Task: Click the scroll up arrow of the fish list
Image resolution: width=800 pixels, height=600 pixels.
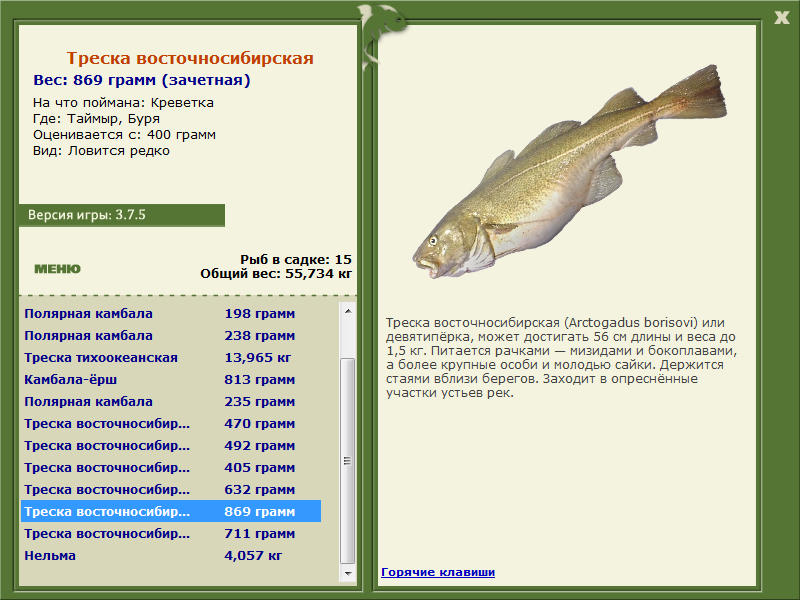Action: (x=348, y=311)
